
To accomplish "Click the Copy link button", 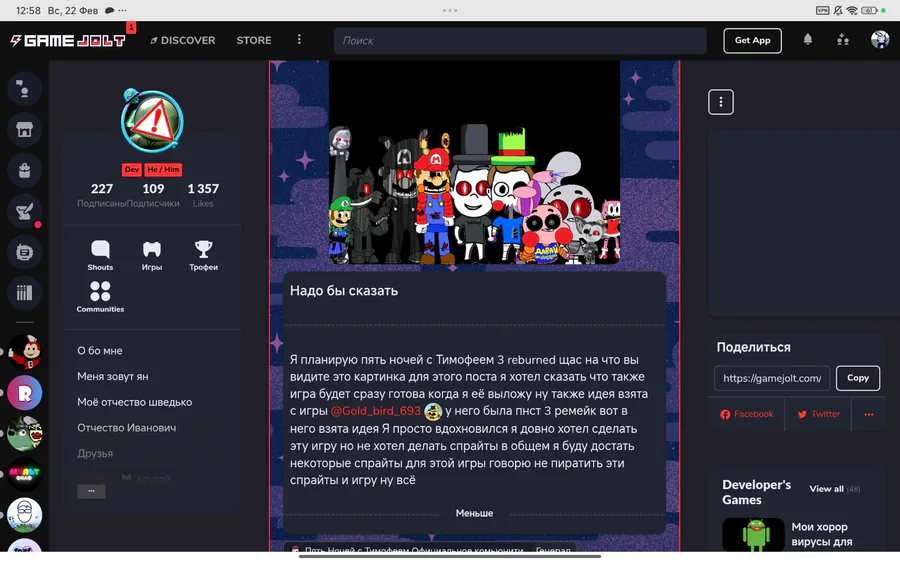I will click(x=858, y=378).
